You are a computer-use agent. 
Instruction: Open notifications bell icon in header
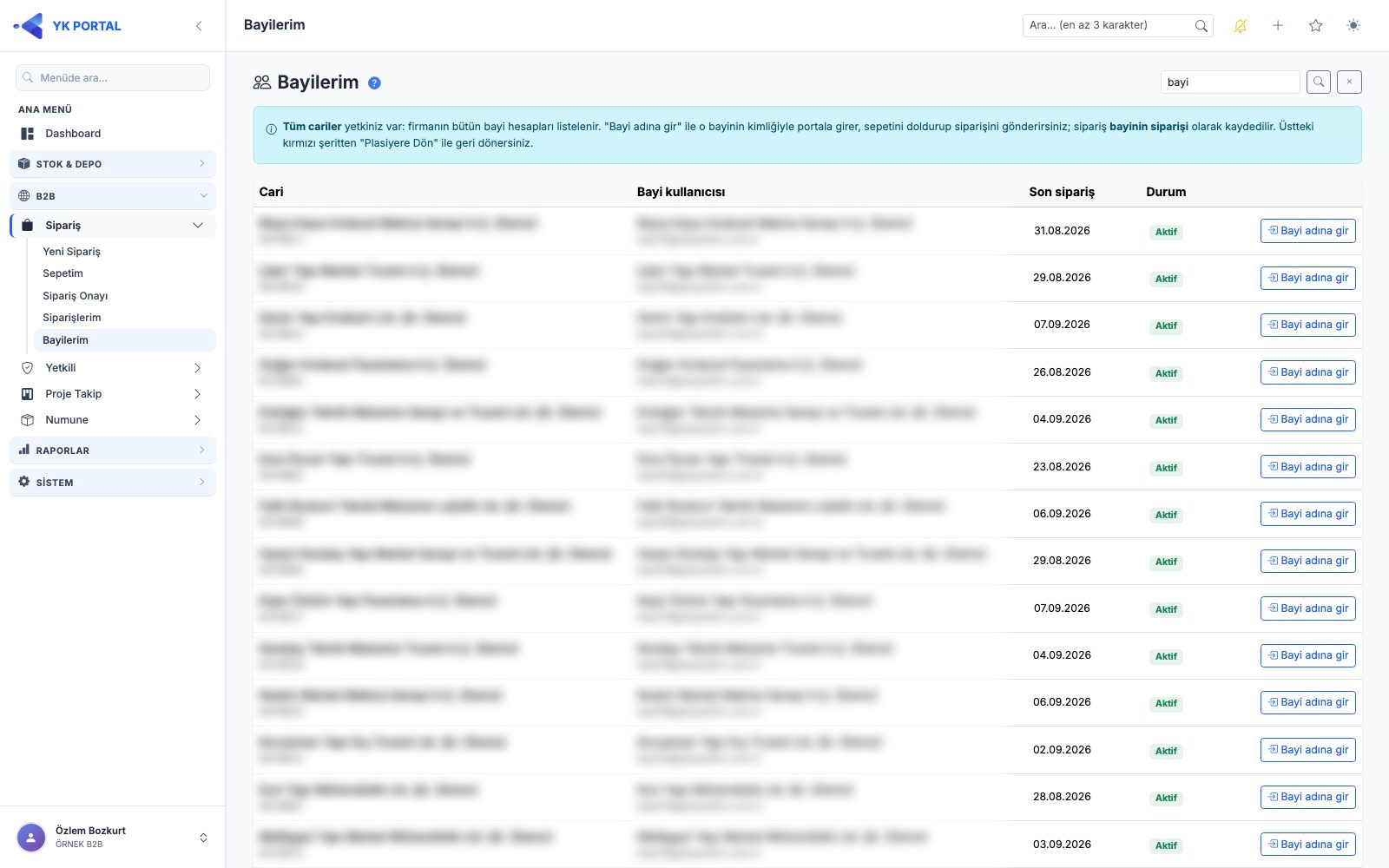click(x=1241, y=26)
